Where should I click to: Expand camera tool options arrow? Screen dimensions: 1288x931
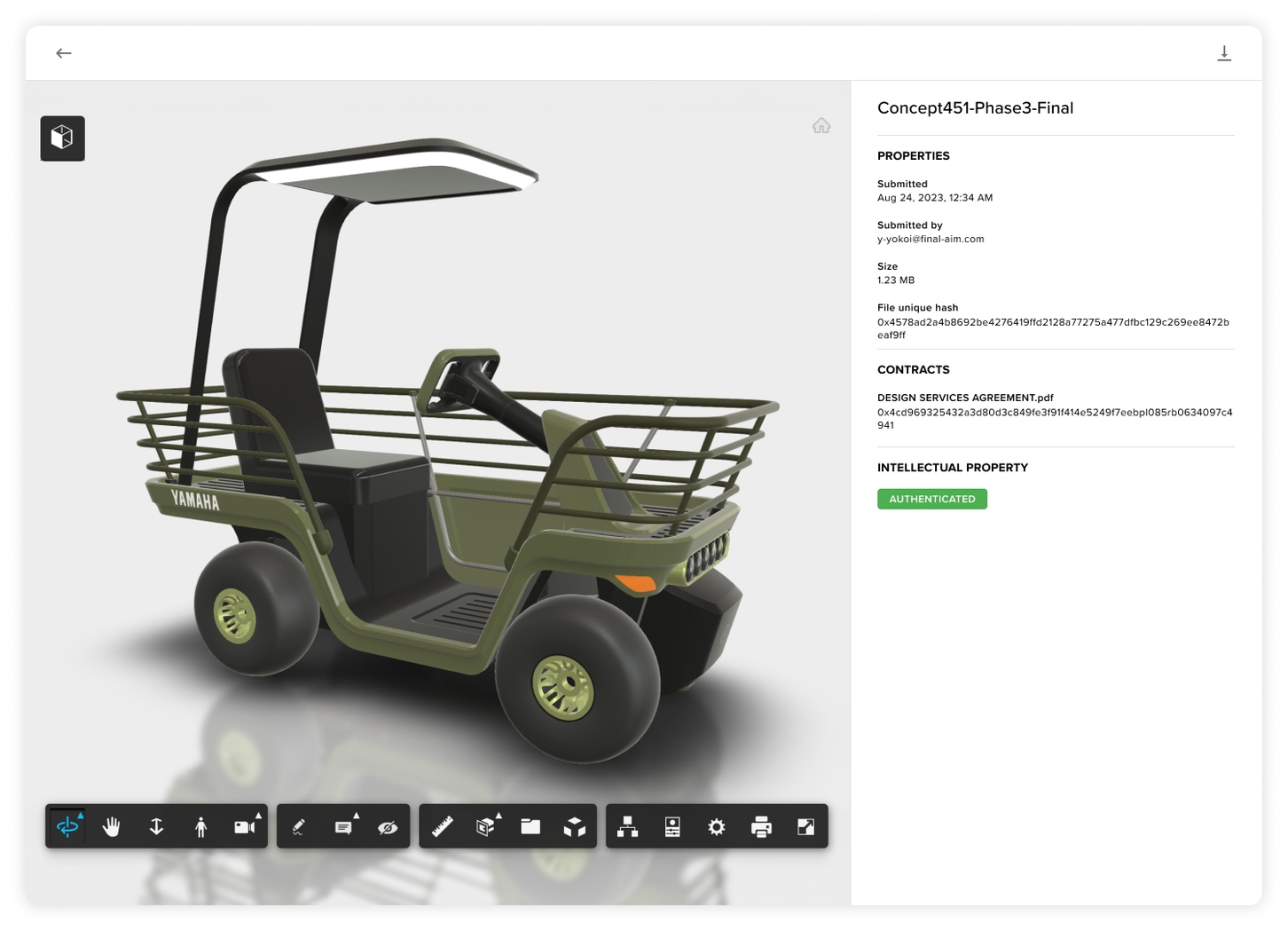pos(259,814)
